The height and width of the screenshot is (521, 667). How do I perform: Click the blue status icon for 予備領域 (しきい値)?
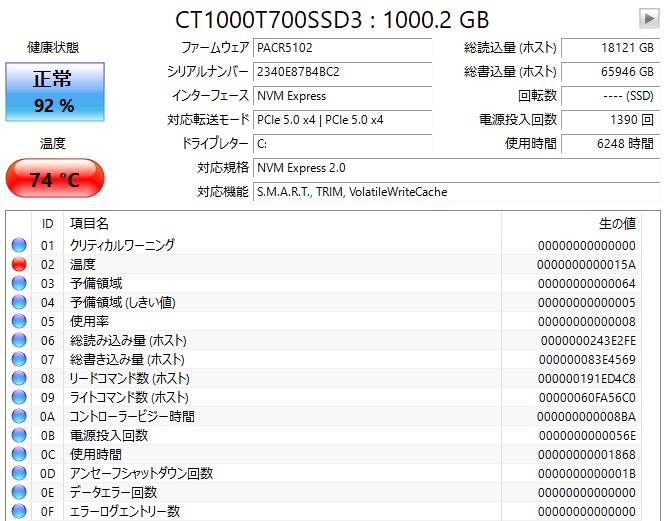pyautogui.click(x=19, y=302)
